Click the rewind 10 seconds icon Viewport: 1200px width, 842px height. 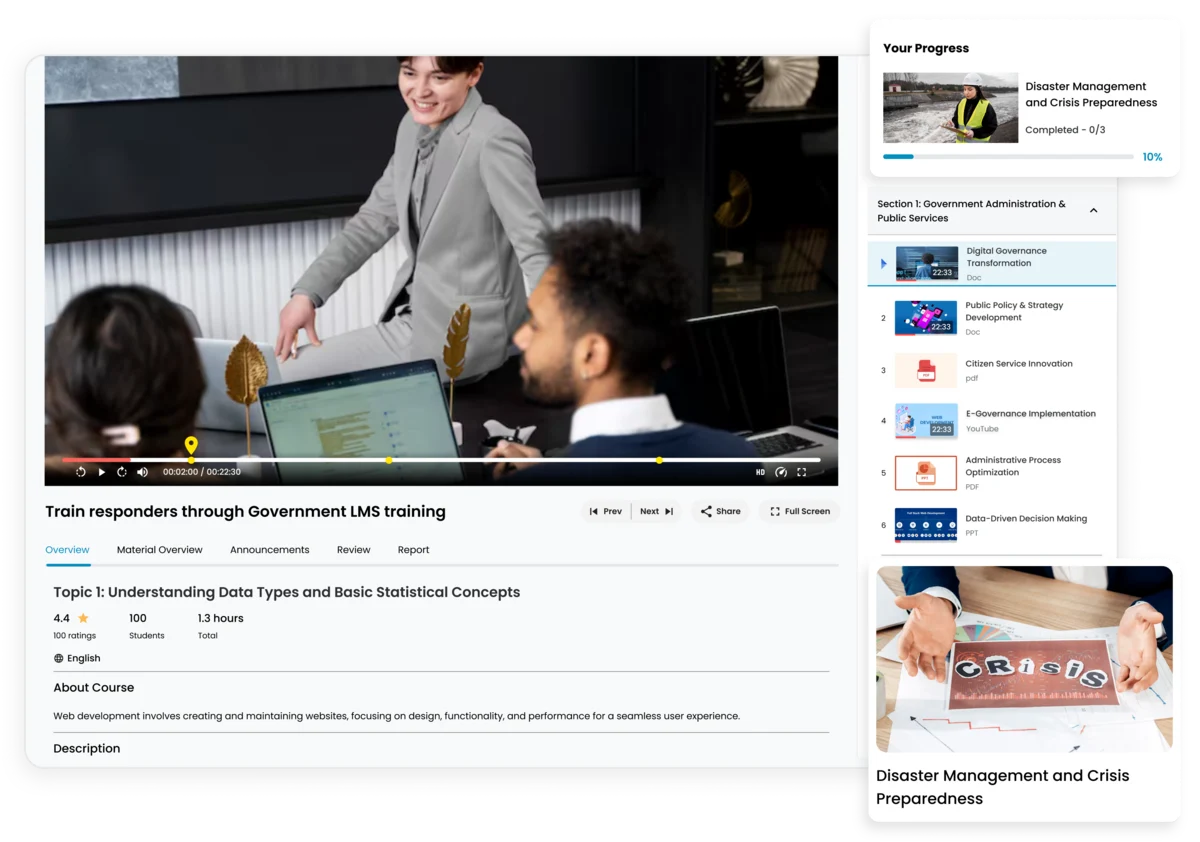80,471
